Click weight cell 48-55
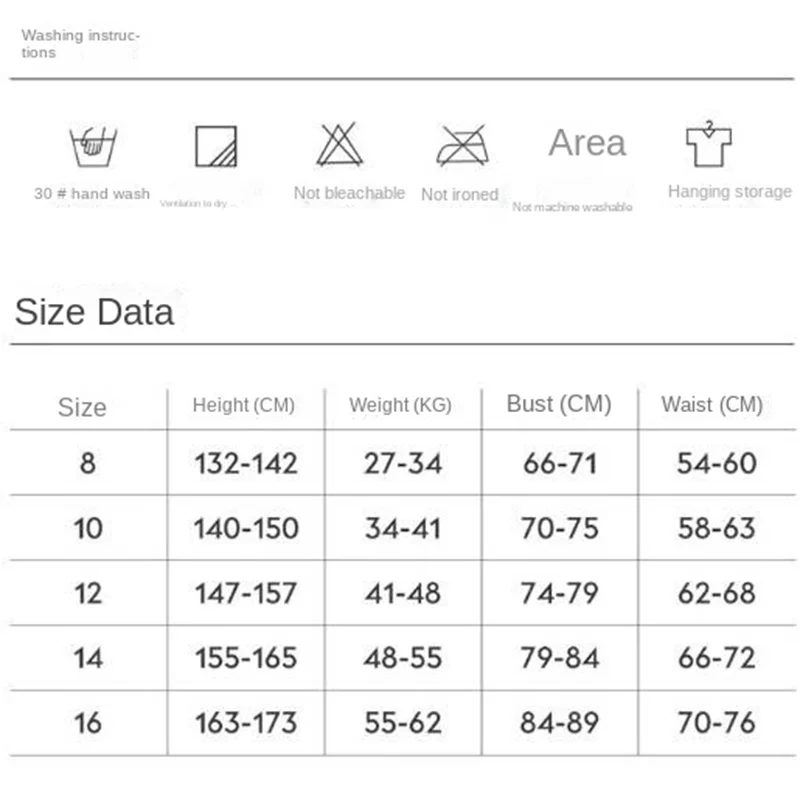 (402, 658)
